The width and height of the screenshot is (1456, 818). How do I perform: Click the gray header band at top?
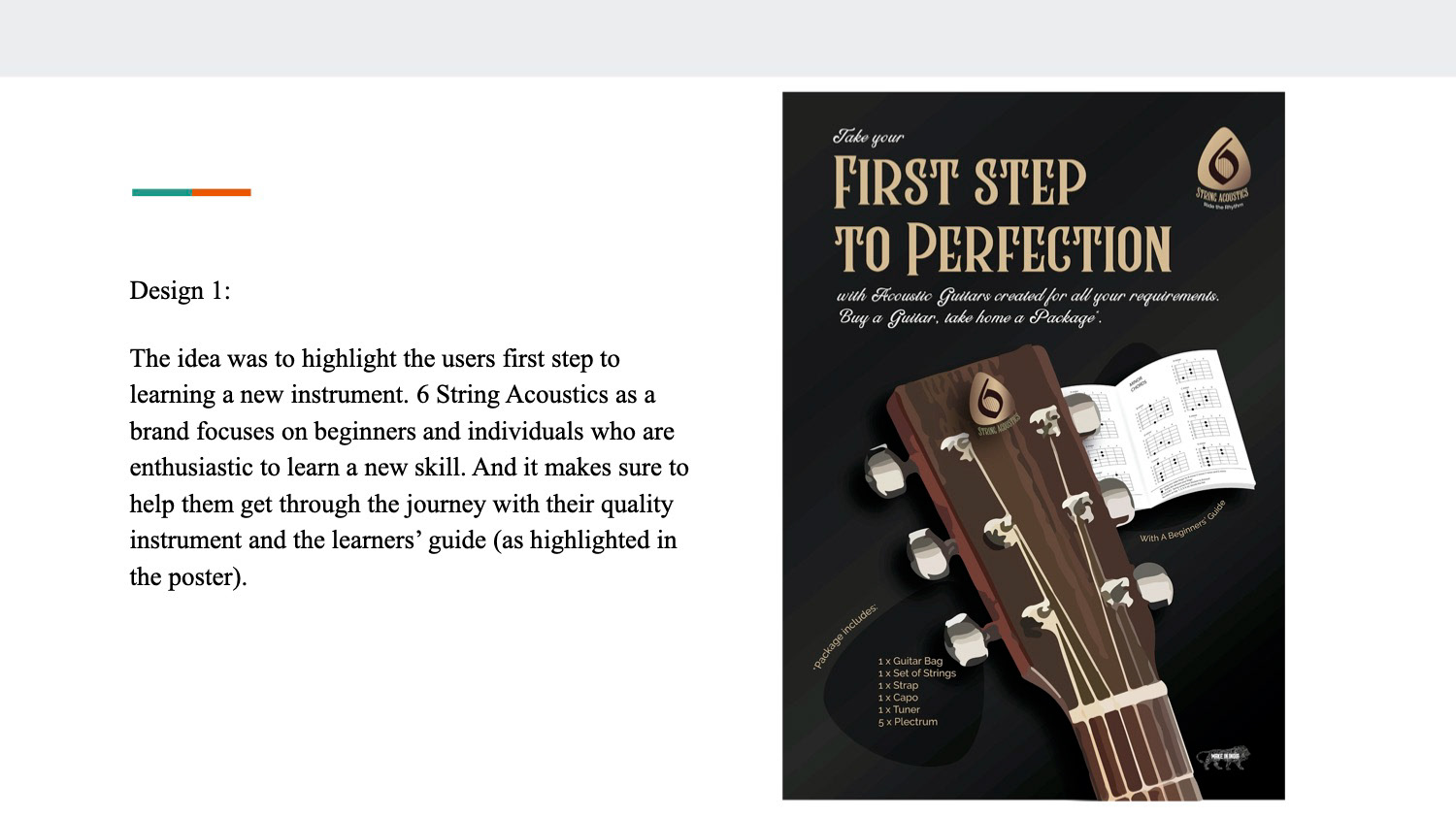728,38
